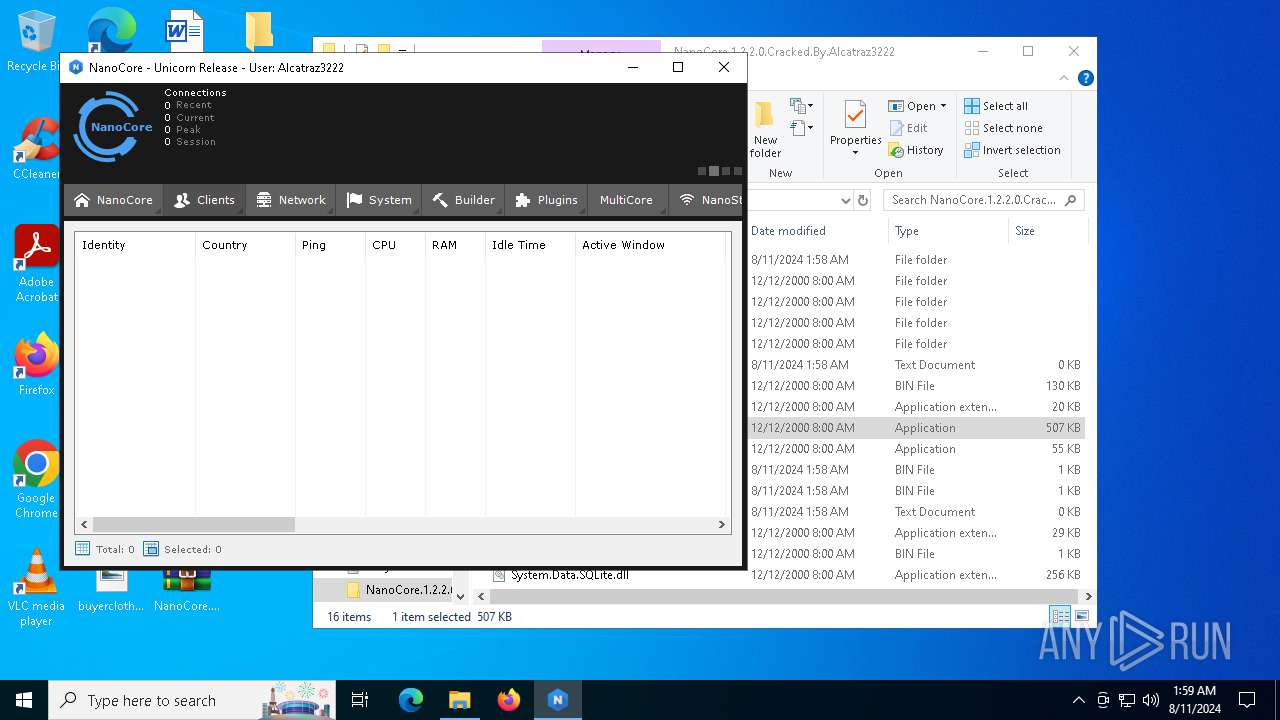Expand the Easy access dropdown in ribbon
The width and height of the screenshot is (1280, 720).
[x=800, y=128]
